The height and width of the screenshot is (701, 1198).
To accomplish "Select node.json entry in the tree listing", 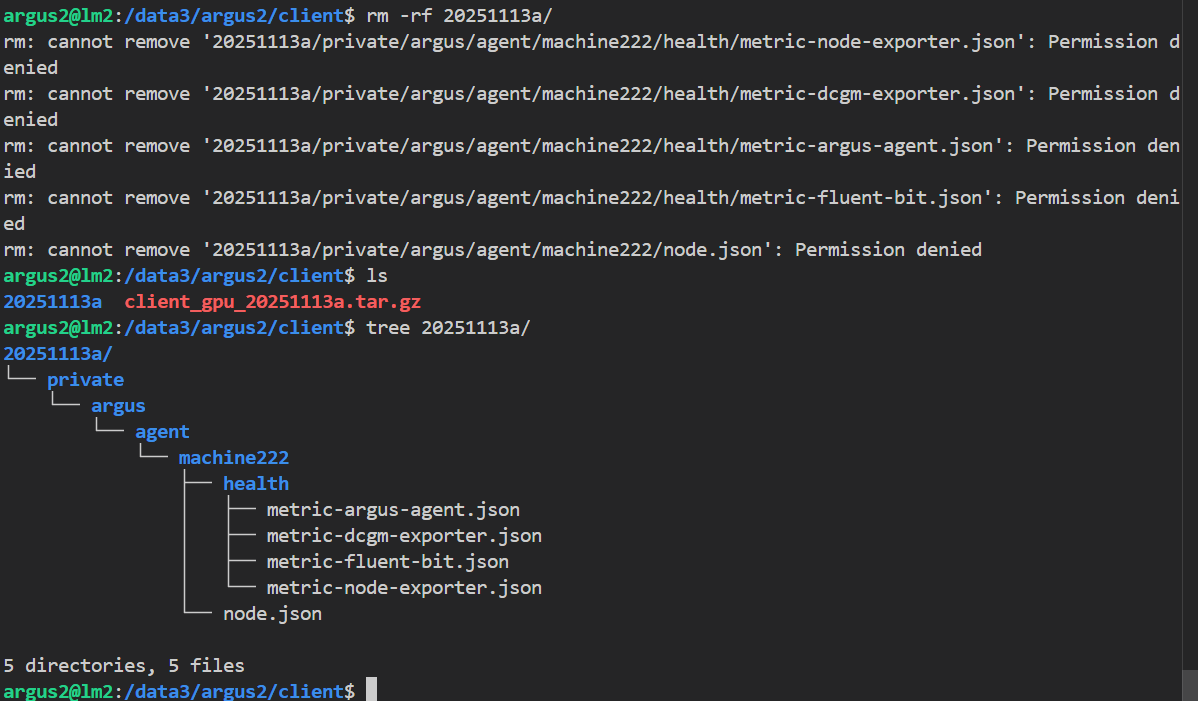I will (x=272, y=614).
